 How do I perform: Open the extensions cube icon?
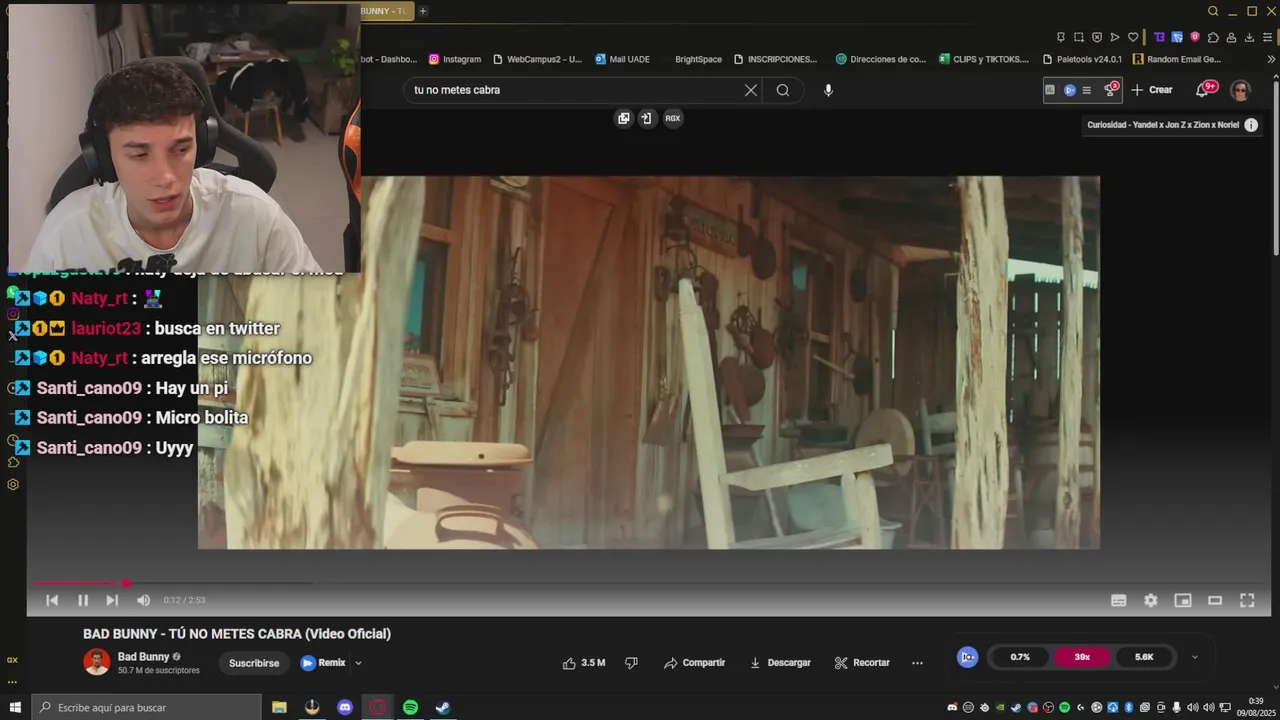tap(1213, 37)
